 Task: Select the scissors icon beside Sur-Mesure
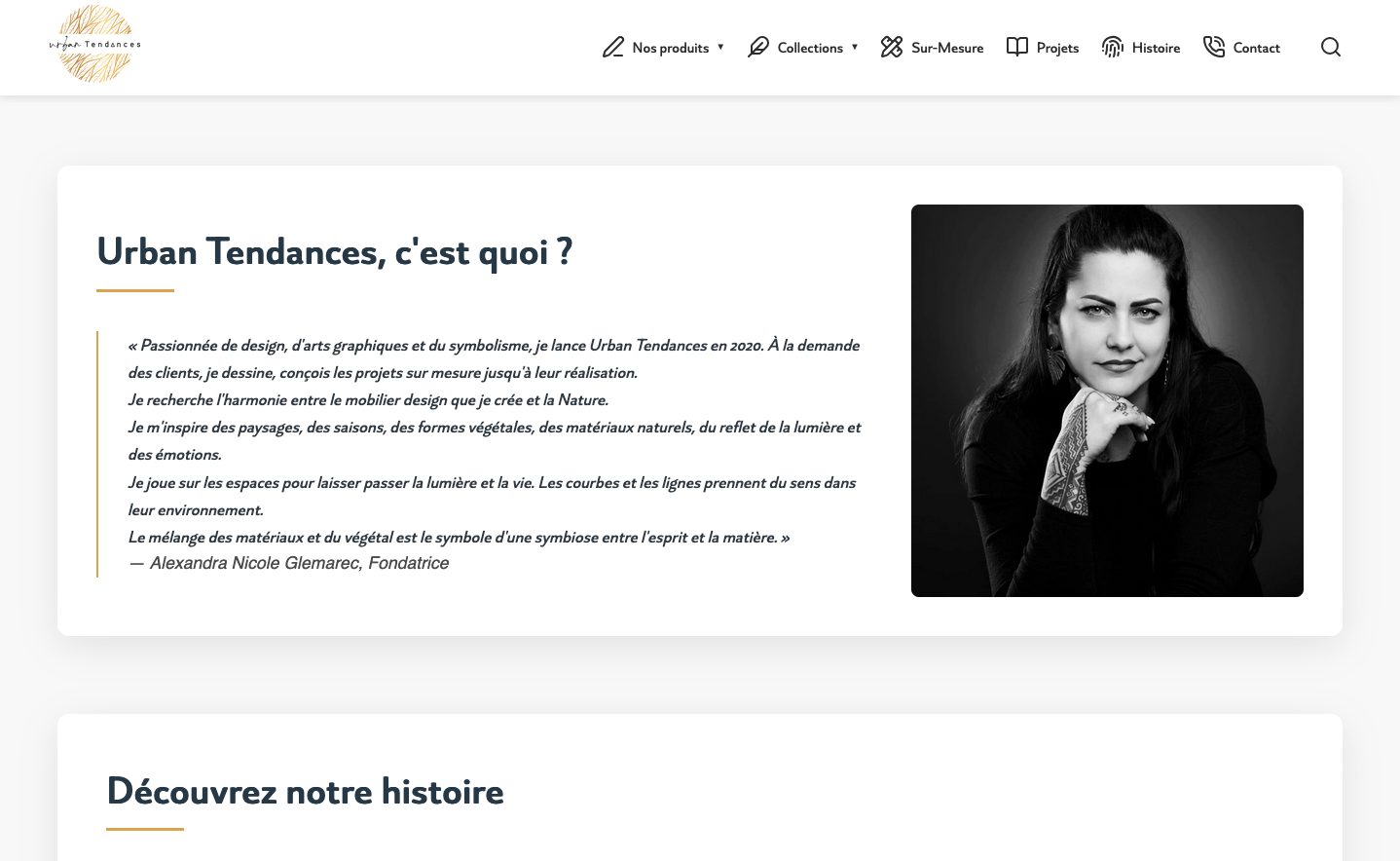[x=891, y=46]
